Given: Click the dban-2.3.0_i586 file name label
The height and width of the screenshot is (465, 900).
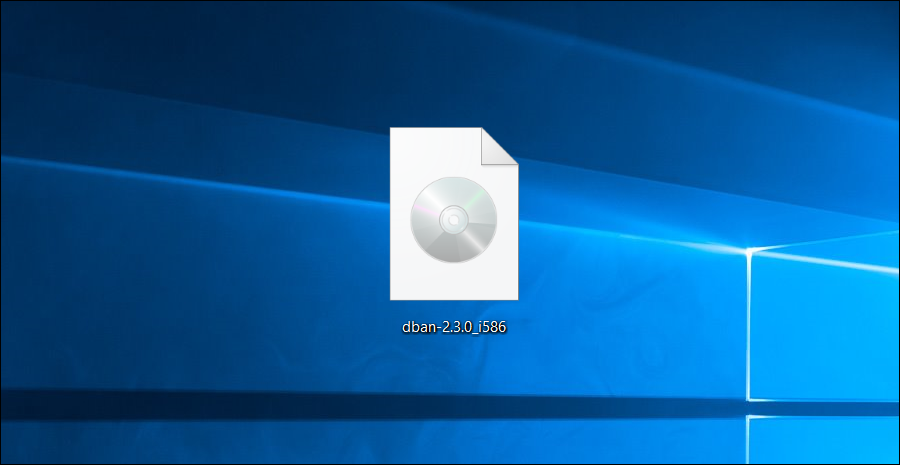Looking at the screenshot, I should (x=454, y=328).
